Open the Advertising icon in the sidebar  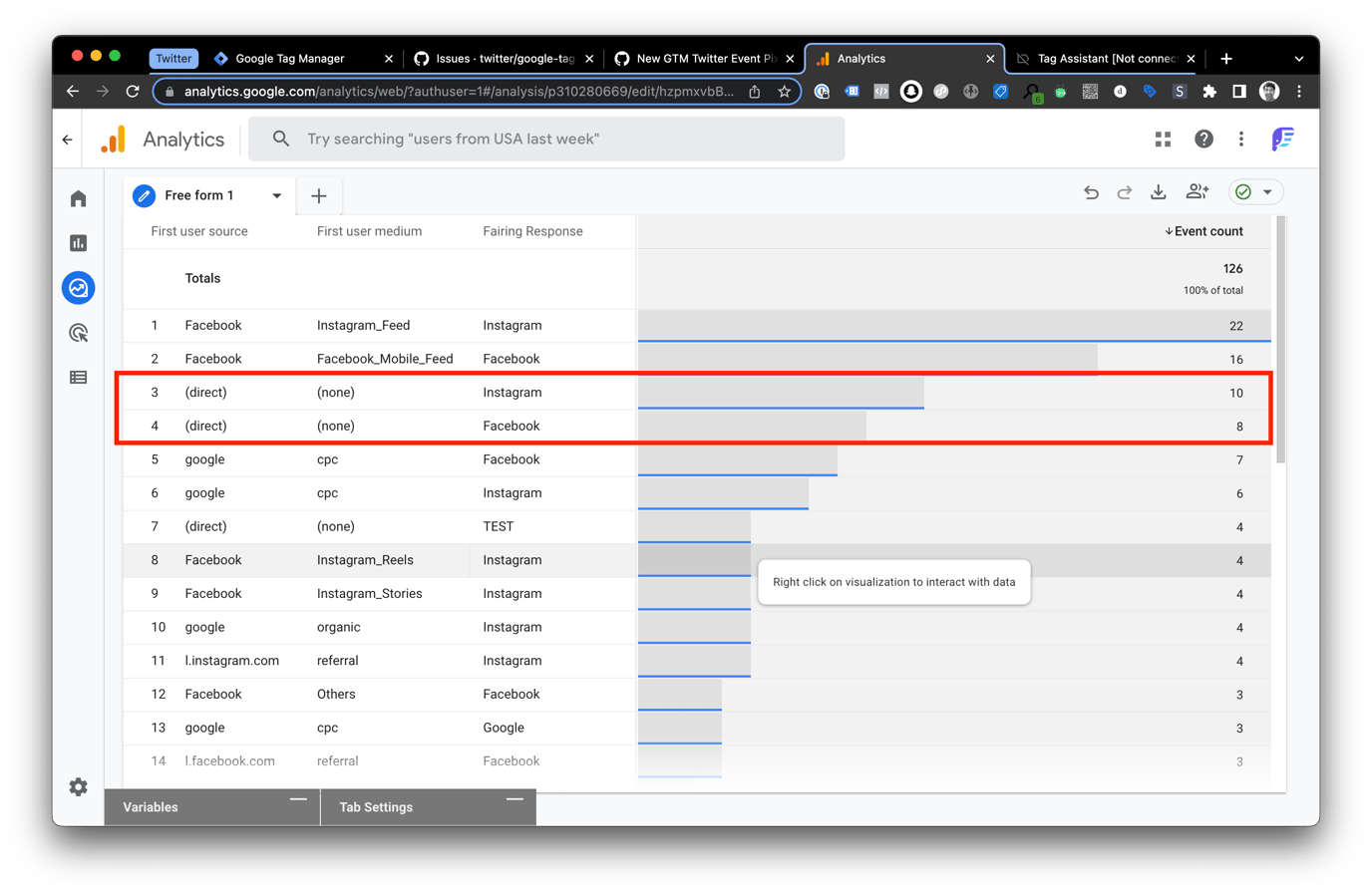tap(79, 333)
